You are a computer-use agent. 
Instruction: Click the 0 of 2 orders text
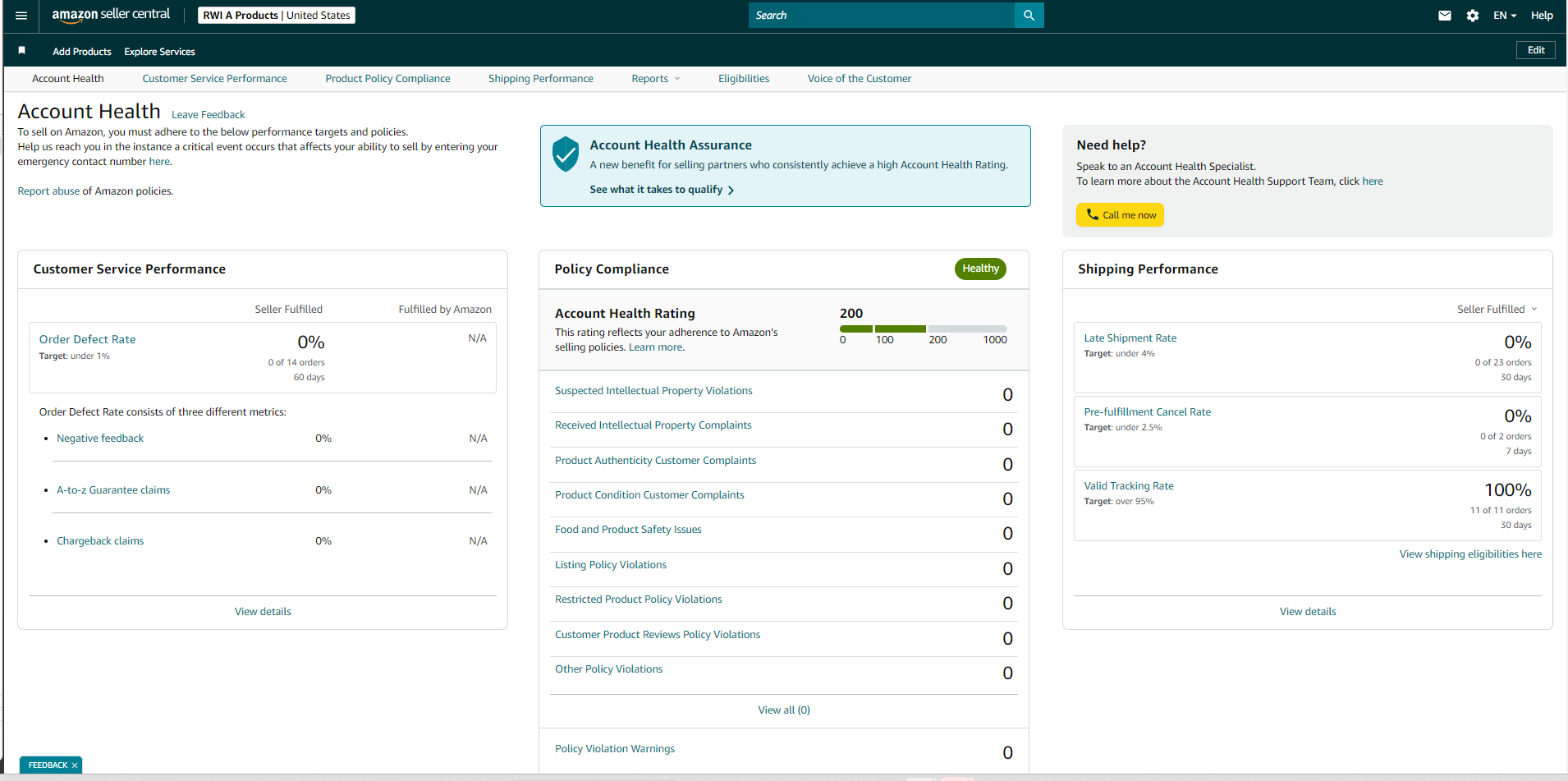tap(1506, 436)
